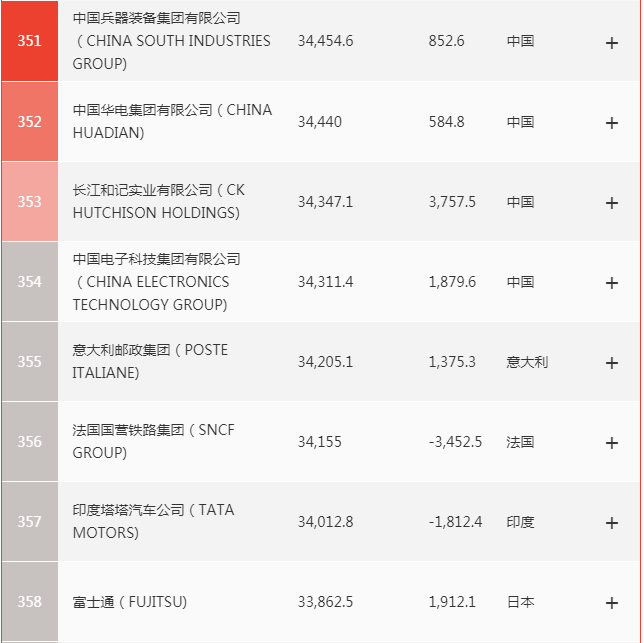The image size is (644, 643).
Task: Open the China Huadian company name
Action: tap(171, 121)
